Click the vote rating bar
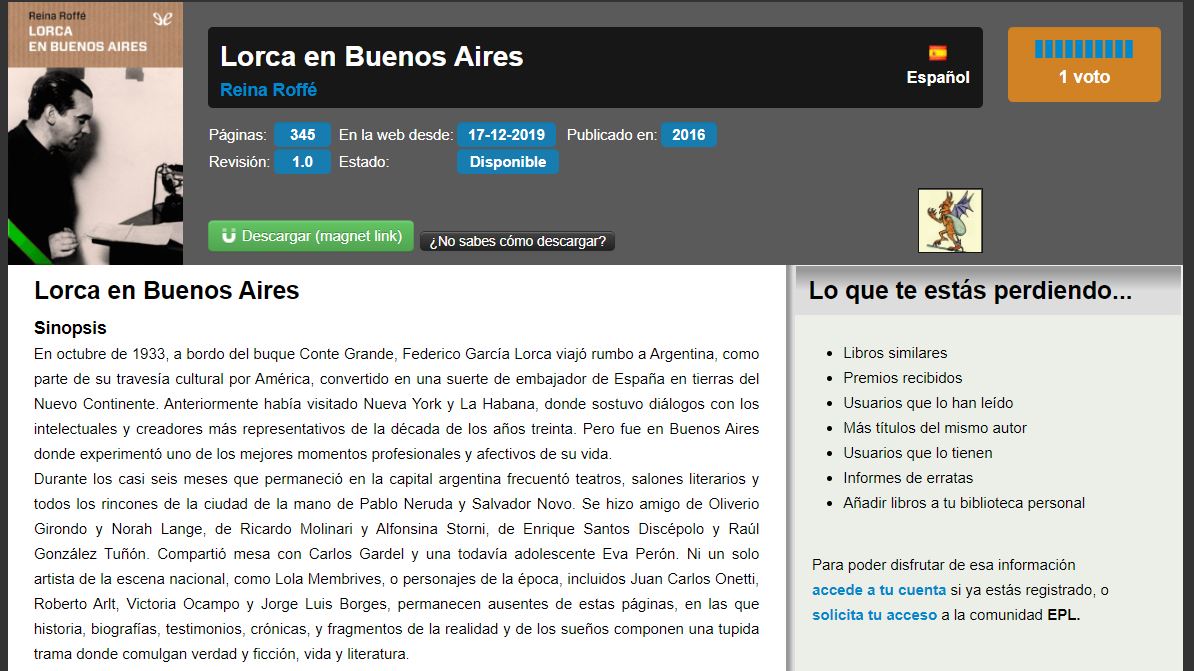Image resolution: width=1194 pixels, height=671 pixels. (1083, 49)
